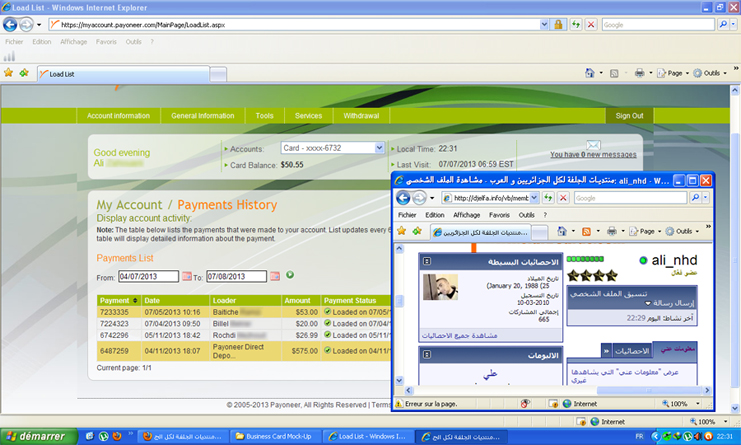Image resolution: width=741 pixels, height=445 pixels.
Task: Click démarrer Start button
Action: point(39,436)
